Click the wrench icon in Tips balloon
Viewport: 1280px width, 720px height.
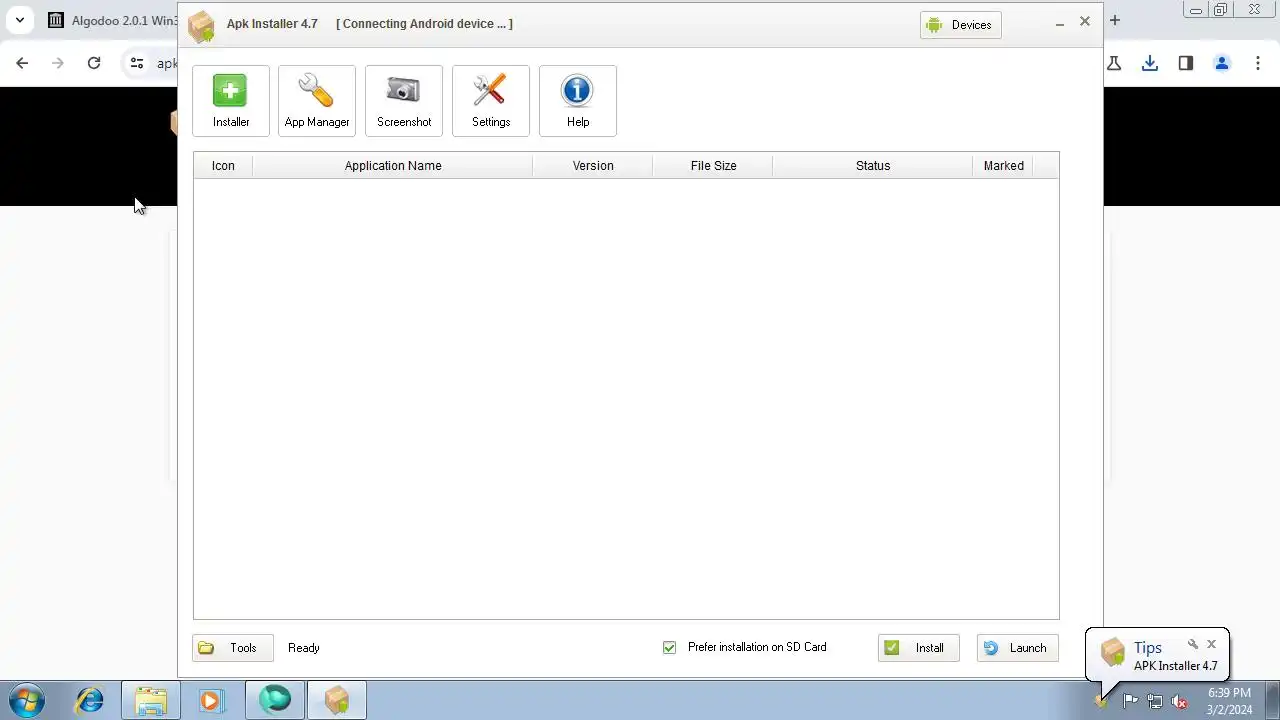point(1192,644)
